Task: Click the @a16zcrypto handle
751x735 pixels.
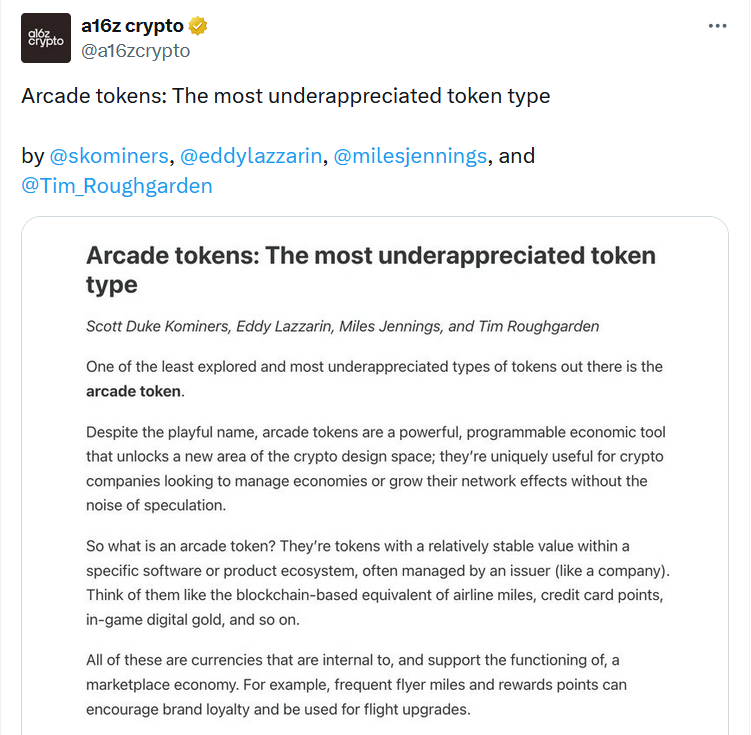Action: 135,50
